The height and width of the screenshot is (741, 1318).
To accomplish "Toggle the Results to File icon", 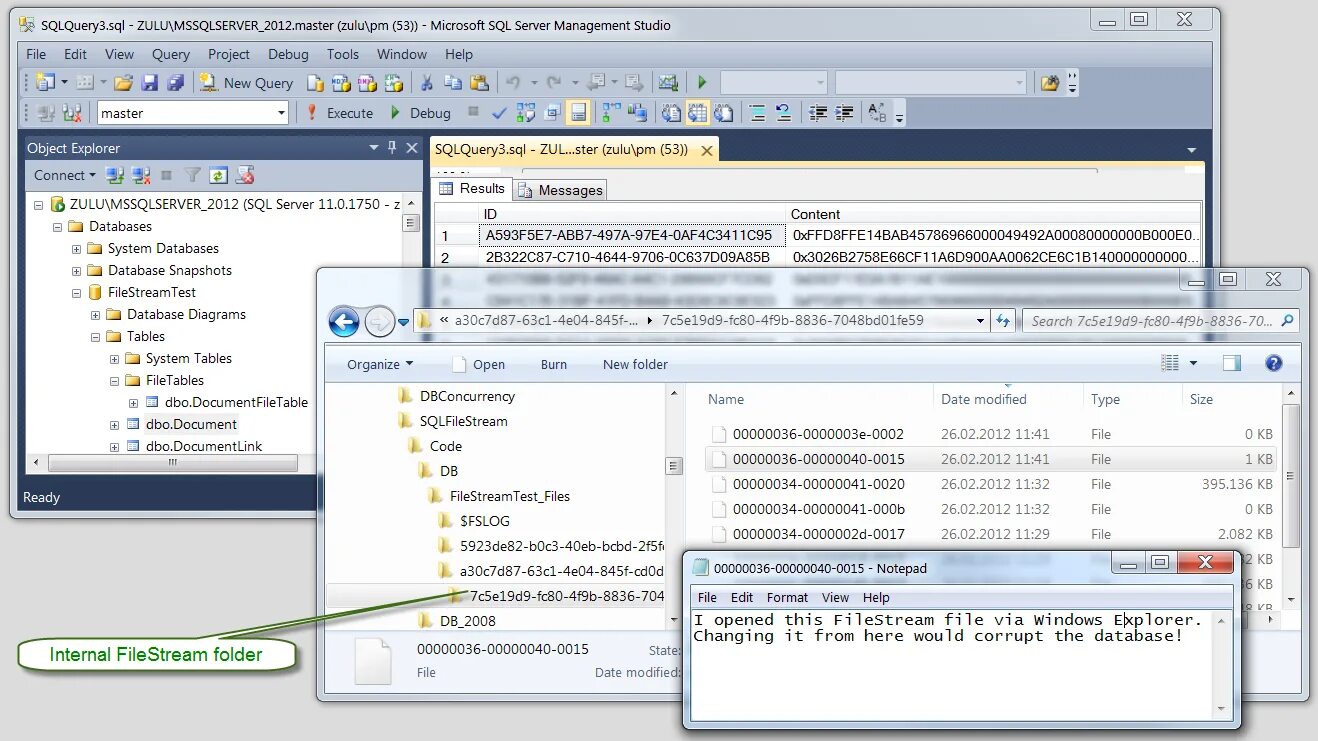I will tap(724, 113).
